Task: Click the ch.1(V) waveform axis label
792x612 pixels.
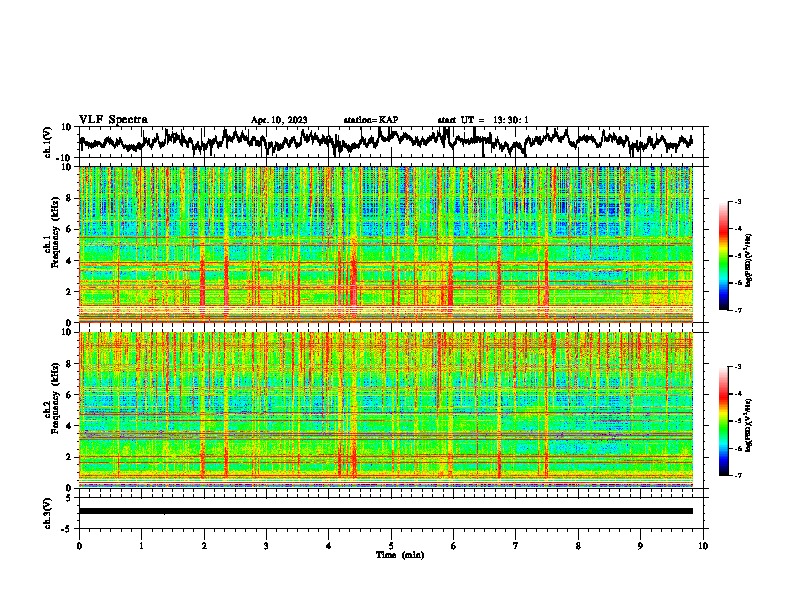Action: point(48,142)
